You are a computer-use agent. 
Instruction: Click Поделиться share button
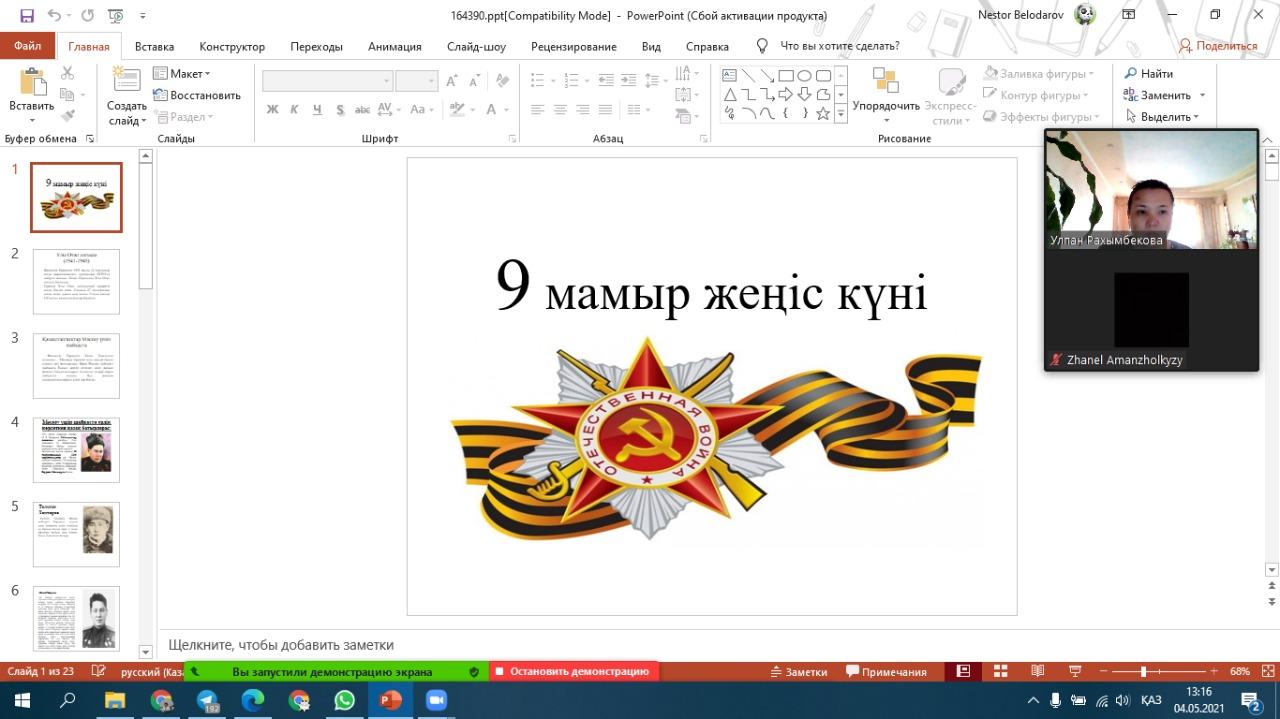[x=1218, y=46]
